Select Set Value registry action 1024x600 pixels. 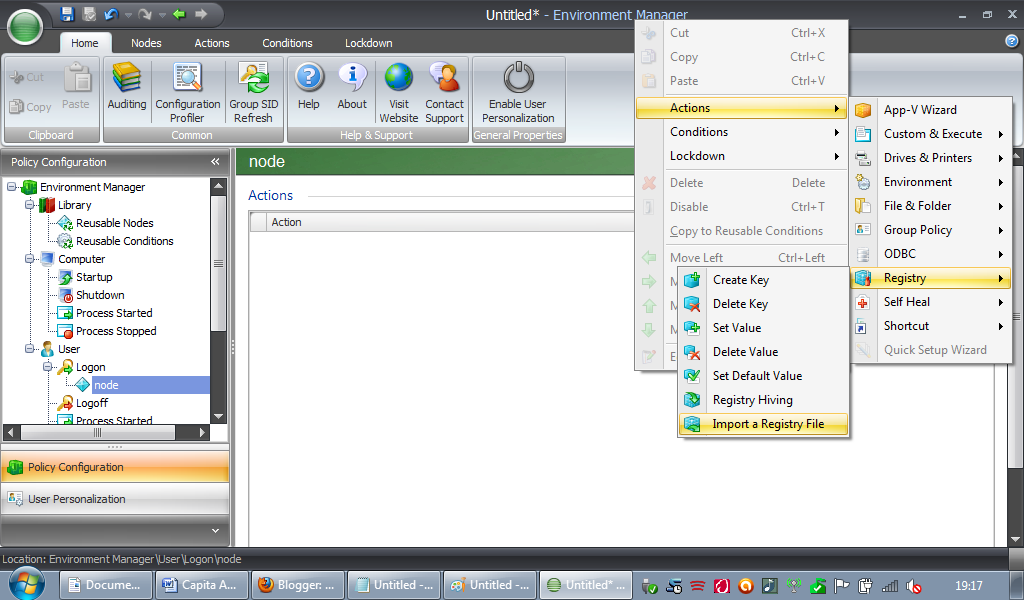tap(764, 328)
